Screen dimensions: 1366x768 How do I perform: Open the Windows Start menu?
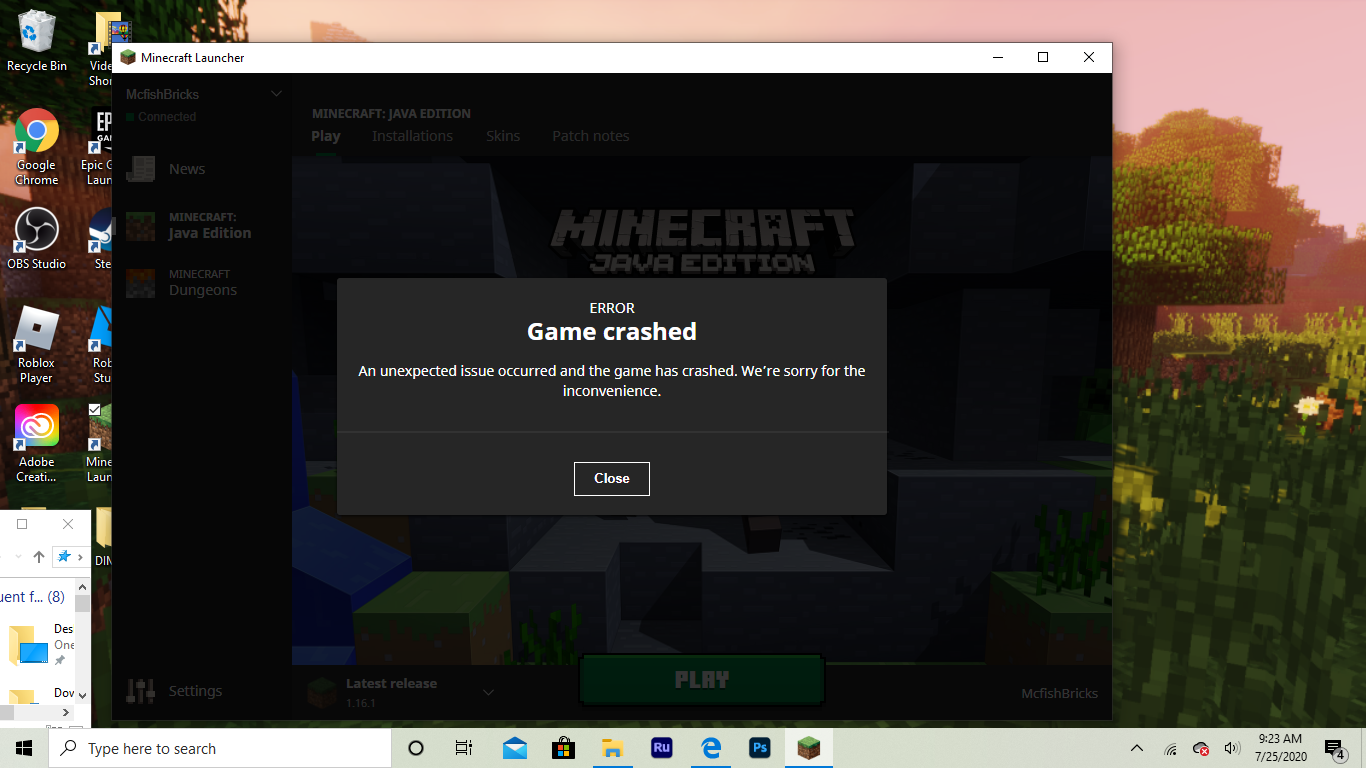click(x=24, y=748)
